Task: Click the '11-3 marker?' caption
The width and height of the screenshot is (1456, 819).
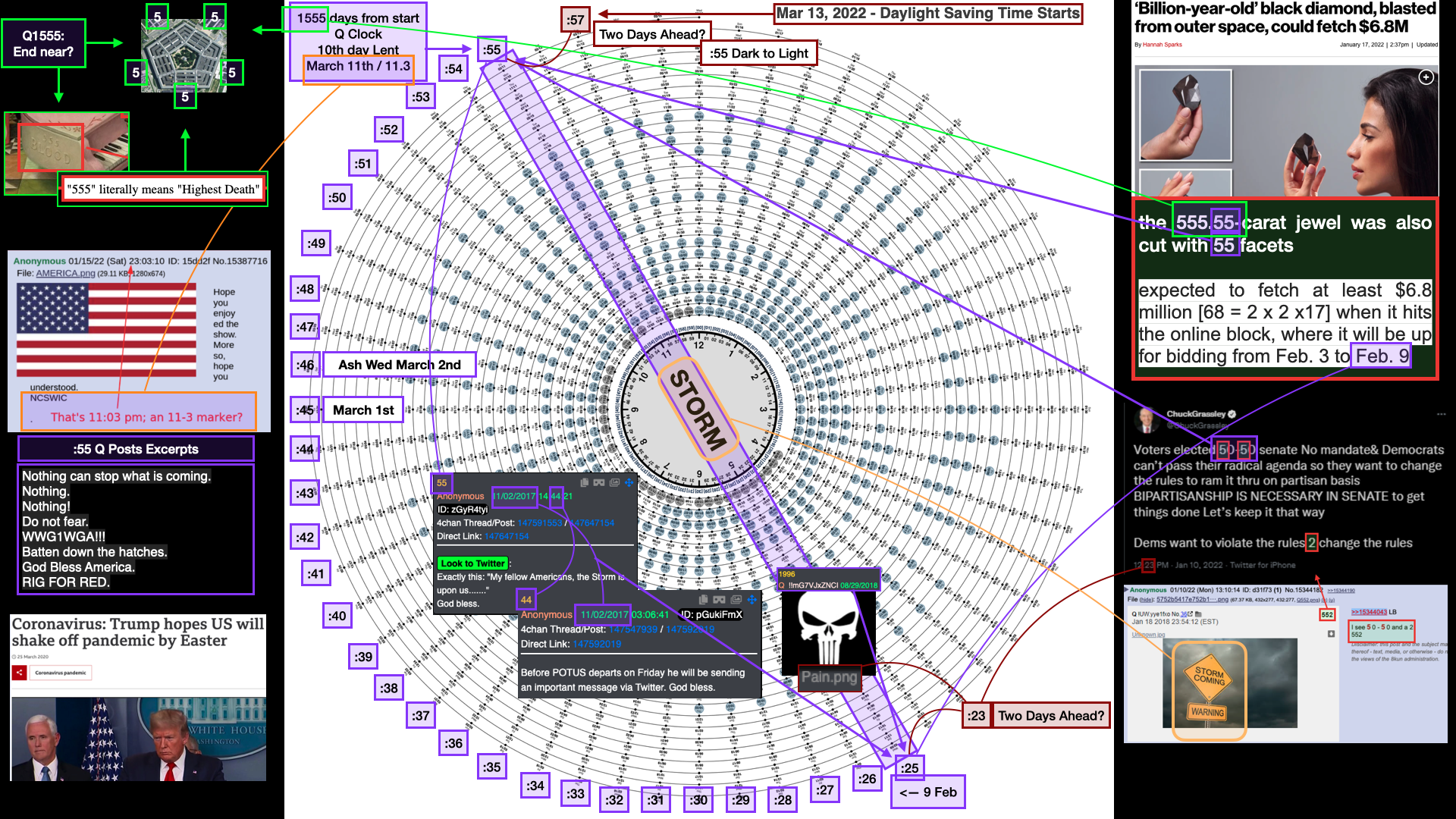Action: click(146, 417)
